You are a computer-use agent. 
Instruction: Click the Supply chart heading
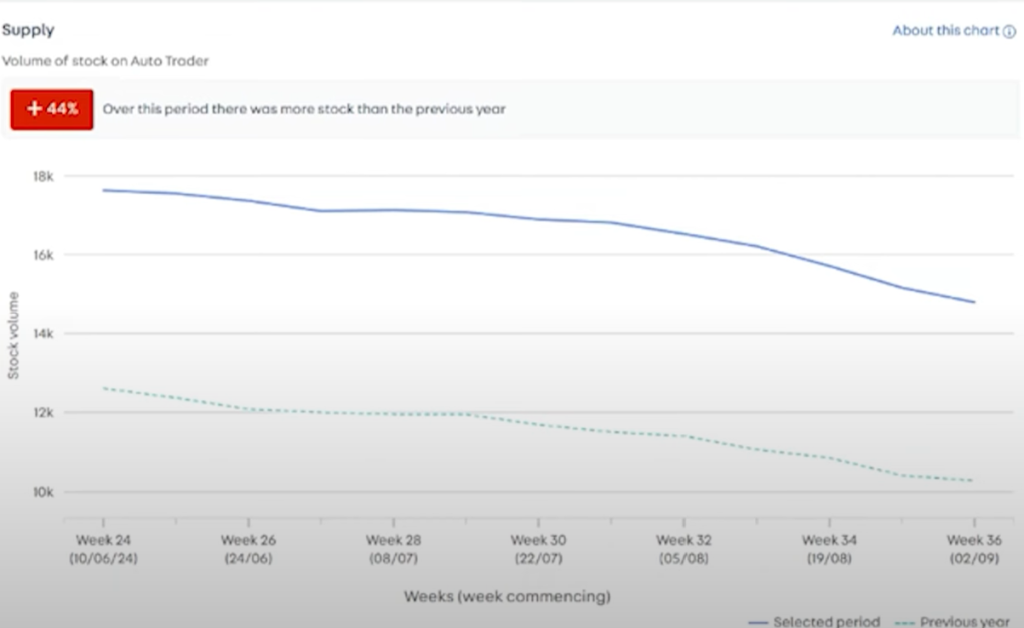28,30
